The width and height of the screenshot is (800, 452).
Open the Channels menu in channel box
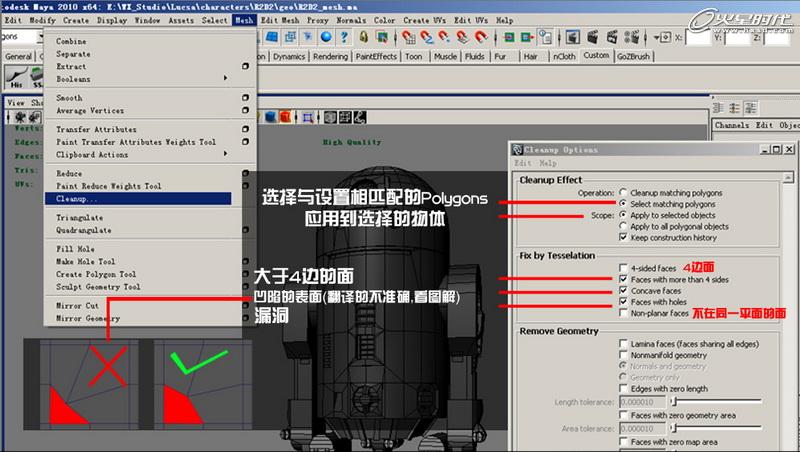click(732, 125)
